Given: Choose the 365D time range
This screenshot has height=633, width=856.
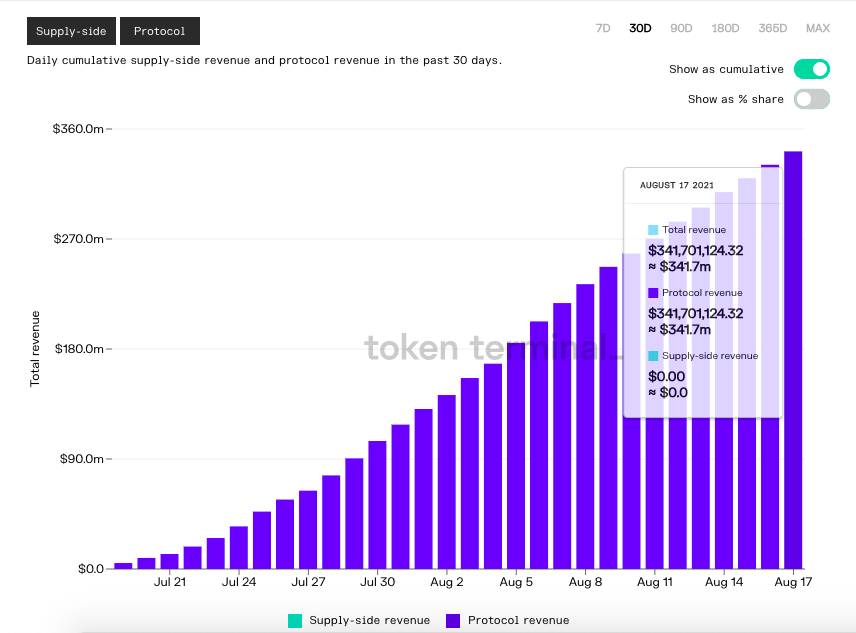Looking at the screenshot, I should click(772, 28).
